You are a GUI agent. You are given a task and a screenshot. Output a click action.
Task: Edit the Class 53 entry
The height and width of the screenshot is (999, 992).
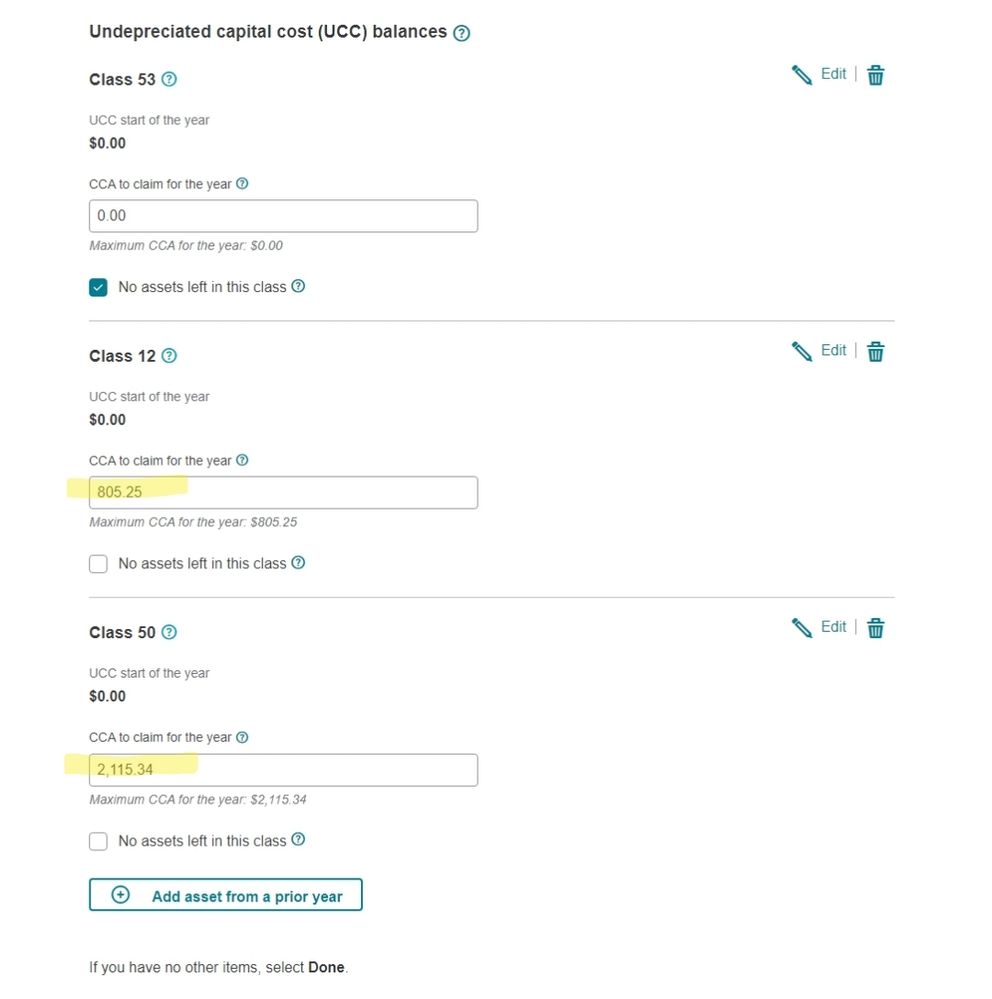tap(820, 74)
